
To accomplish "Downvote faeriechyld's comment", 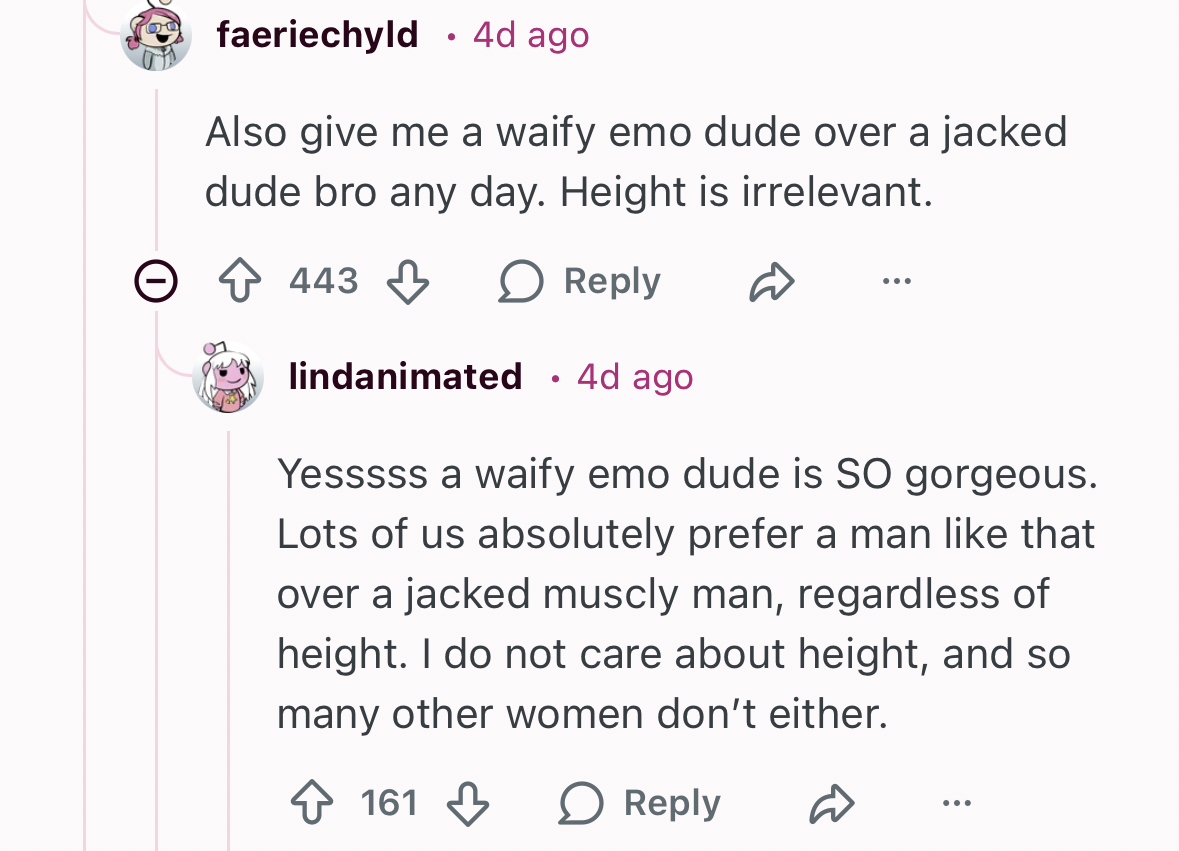I will click(408, 283).
